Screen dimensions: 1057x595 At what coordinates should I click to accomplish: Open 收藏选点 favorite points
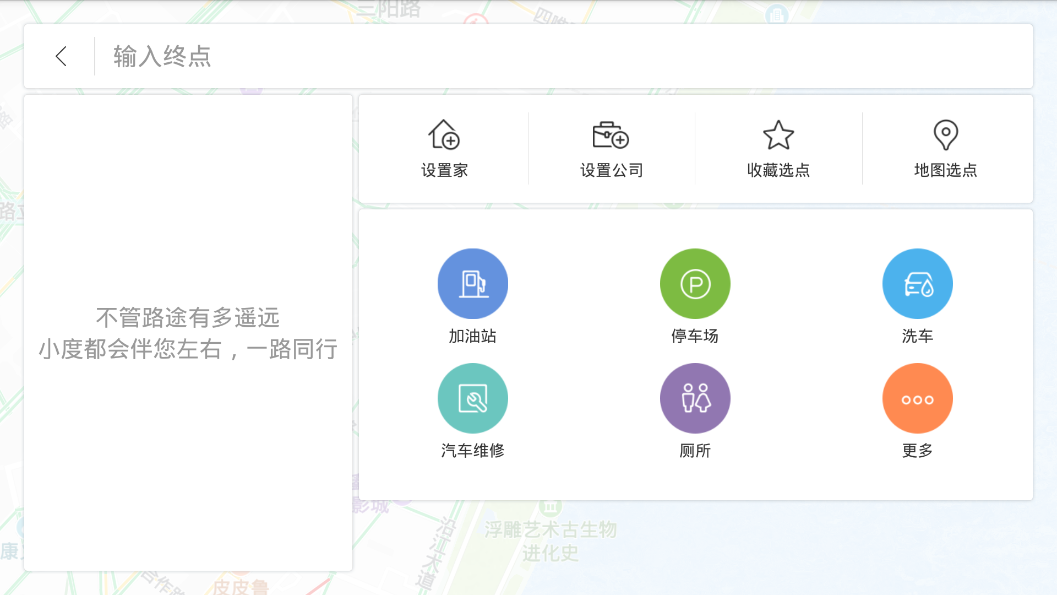[x=779, y=148]
